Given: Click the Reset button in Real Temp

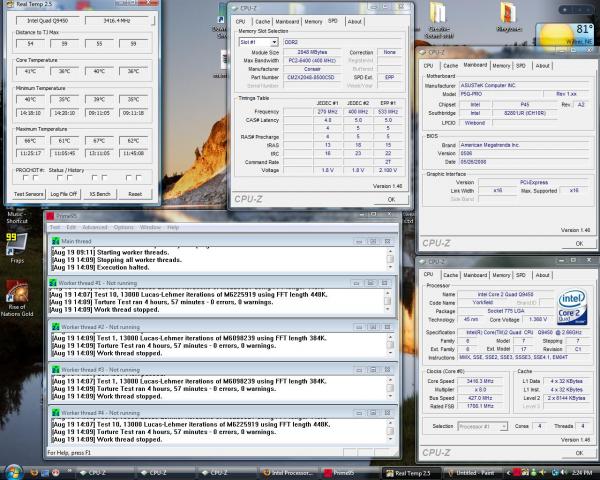Looking at the screenshot, I should pos(135,194).
